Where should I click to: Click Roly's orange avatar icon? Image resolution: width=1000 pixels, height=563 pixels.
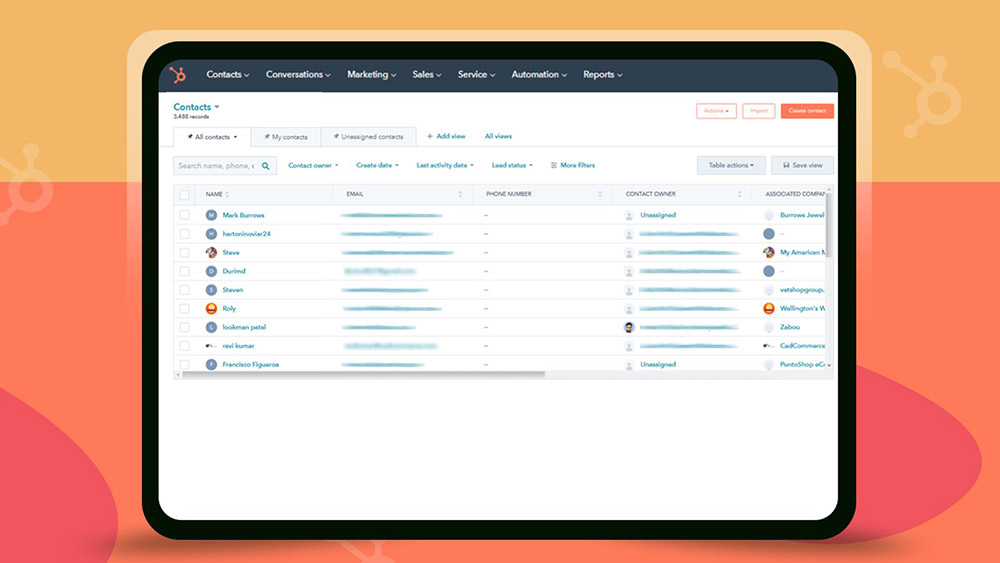[211, 309]
